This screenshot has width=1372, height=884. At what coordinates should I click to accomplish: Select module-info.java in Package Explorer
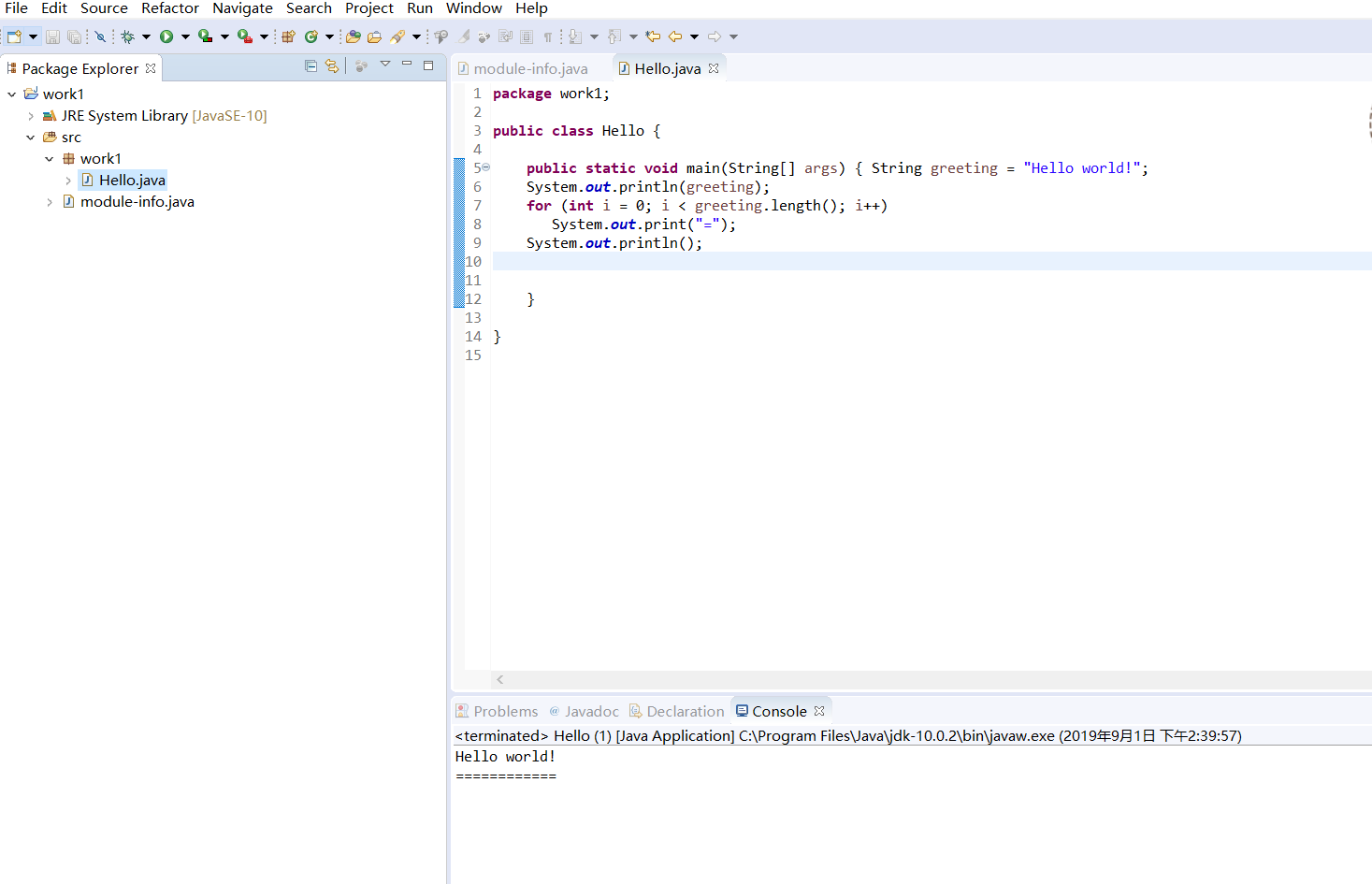(x=137, y=202)
